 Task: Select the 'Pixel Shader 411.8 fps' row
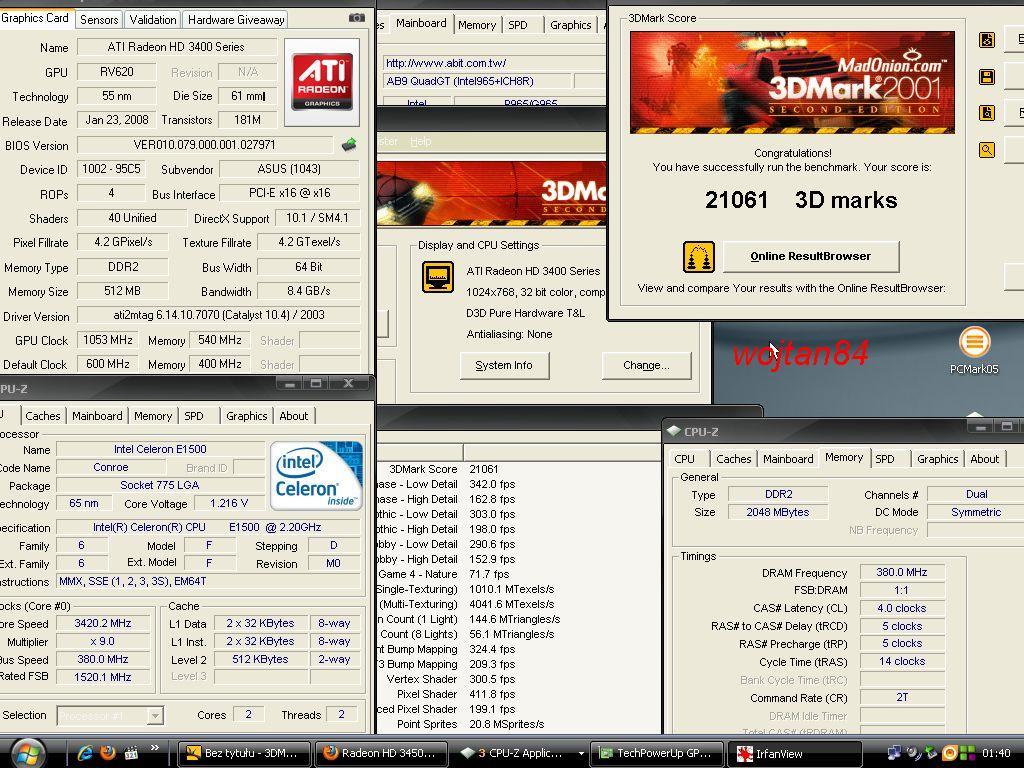[519, 695]
